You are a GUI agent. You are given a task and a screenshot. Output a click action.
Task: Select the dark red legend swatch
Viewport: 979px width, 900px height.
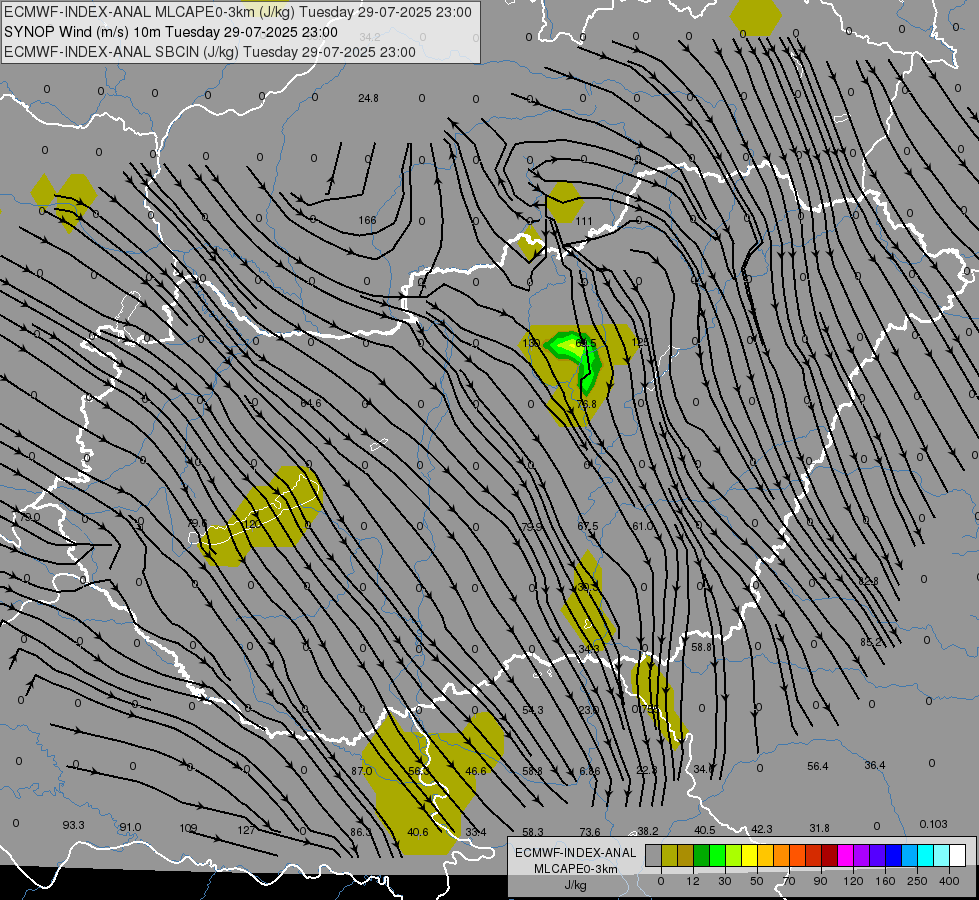click(829, 855)
